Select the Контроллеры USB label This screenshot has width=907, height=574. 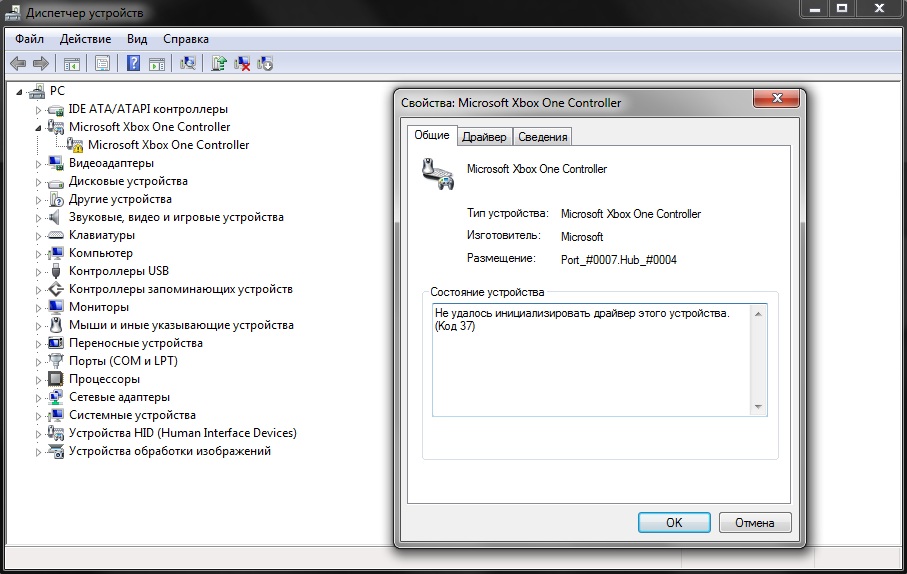tap(119, 271)
